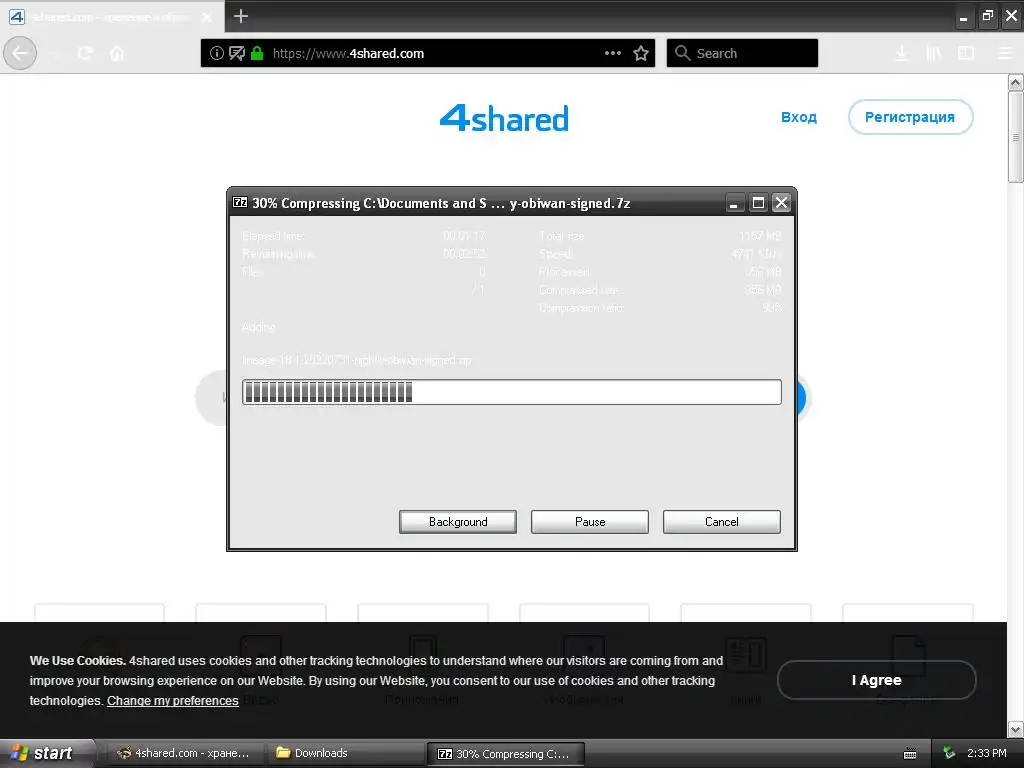Open Change my preferences cookie link

[x=172, y=700]
